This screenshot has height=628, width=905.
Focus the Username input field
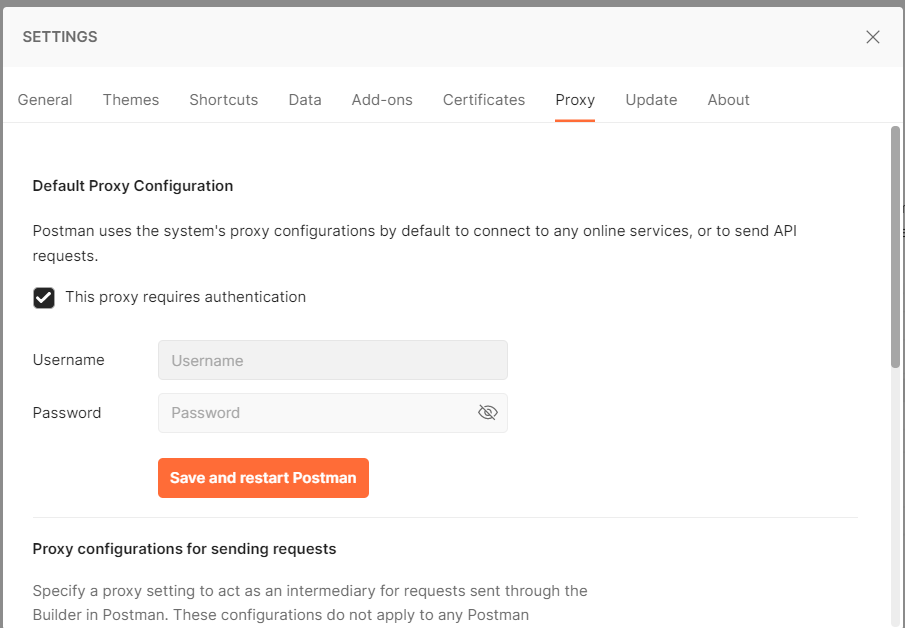[333, 360]
